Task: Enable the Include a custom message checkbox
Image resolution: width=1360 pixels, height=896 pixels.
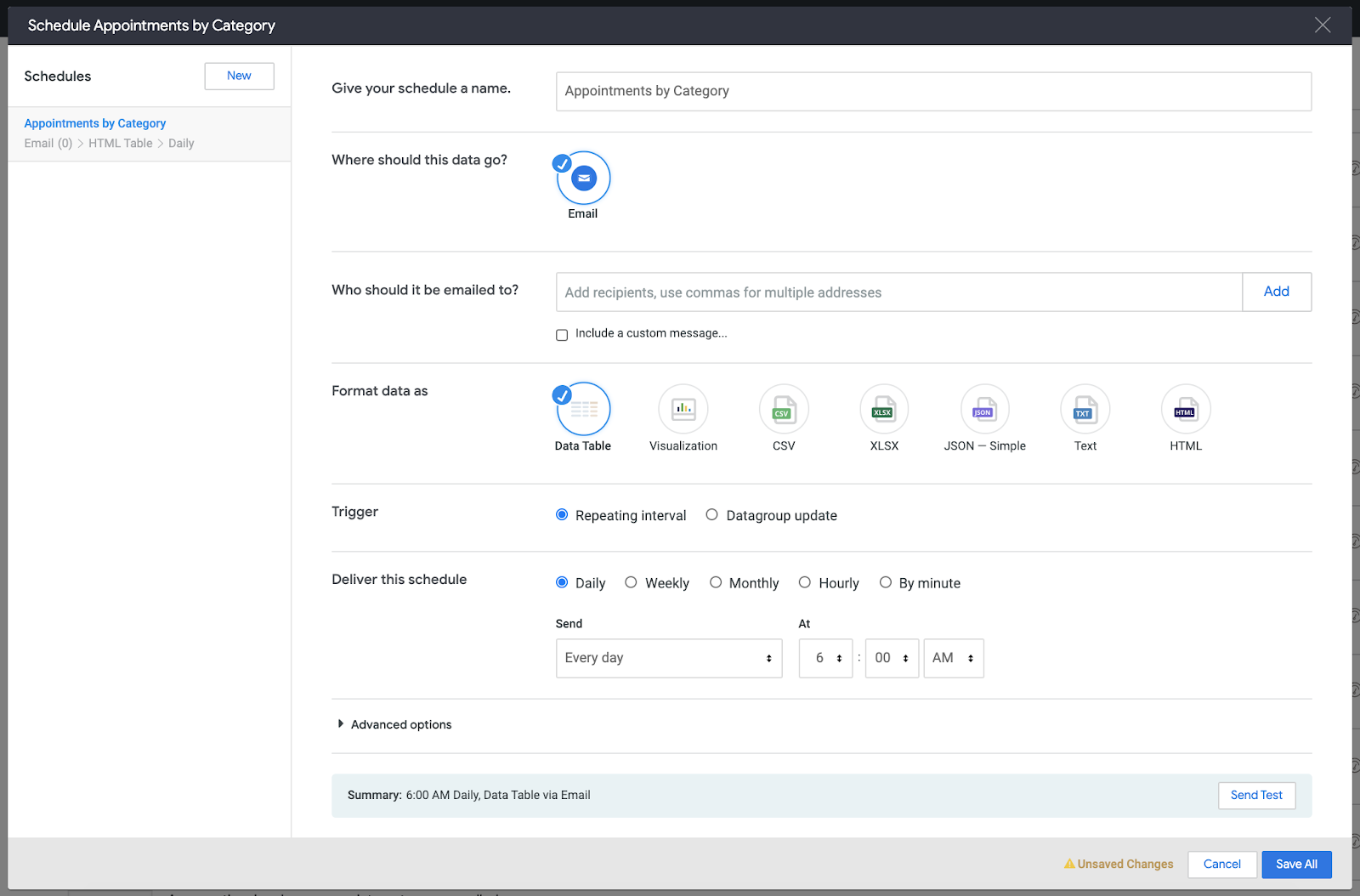Action: coord(562,335)
